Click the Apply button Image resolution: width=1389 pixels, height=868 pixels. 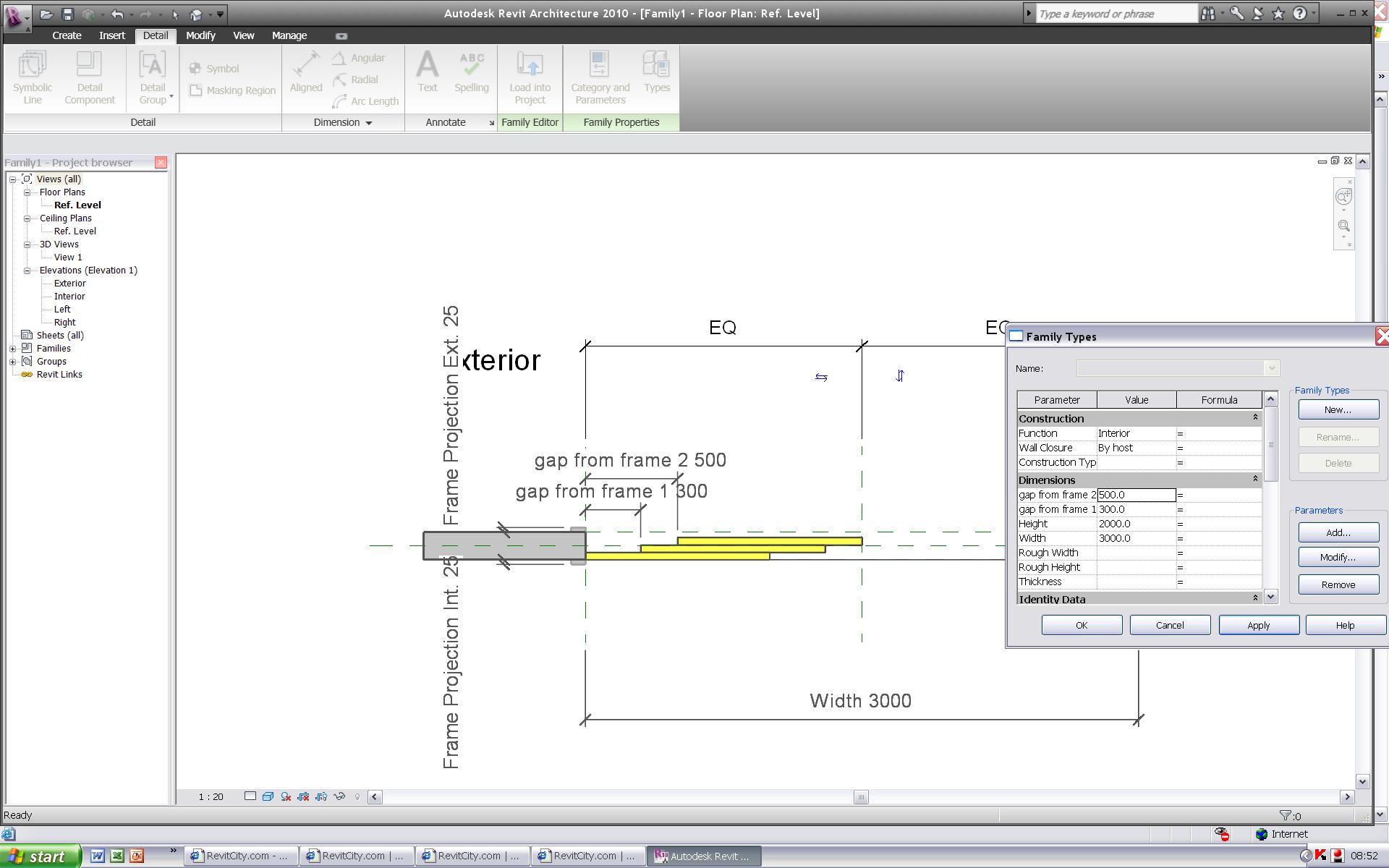(x=1258, y=625)
